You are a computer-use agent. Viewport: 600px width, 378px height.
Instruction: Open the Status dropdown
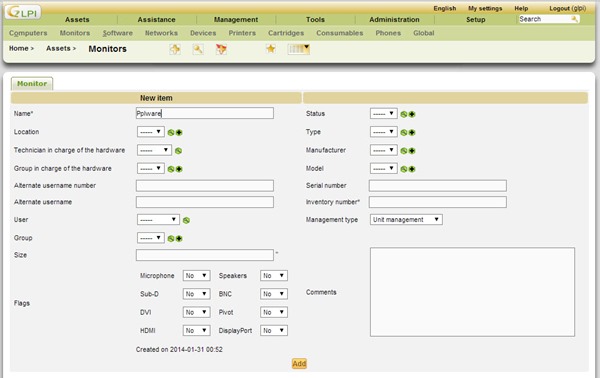pyautogui.click(x=384, y=113)
